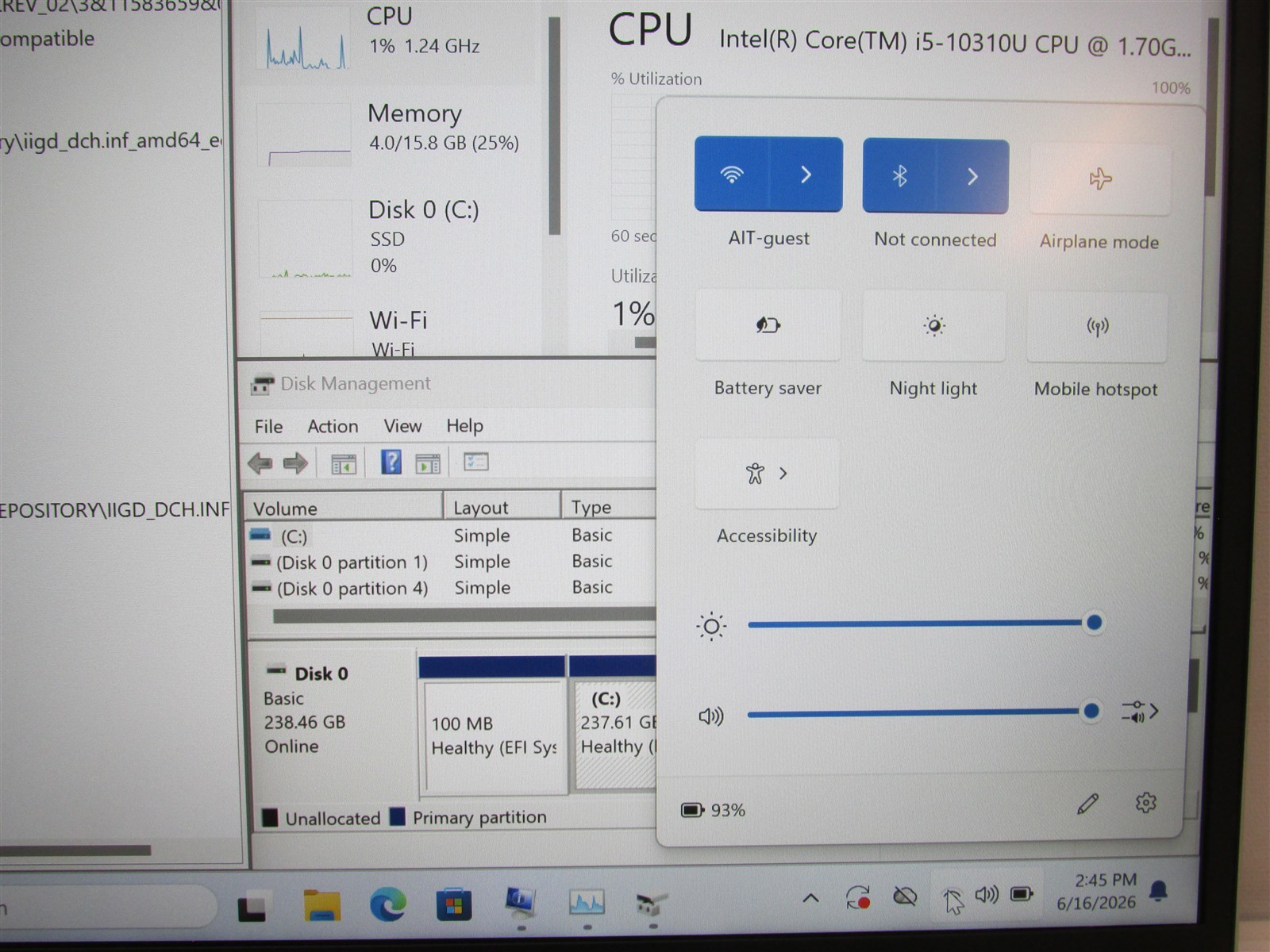Open the File menu in Disk Management
1270x952 pixels.
point(268,427)
